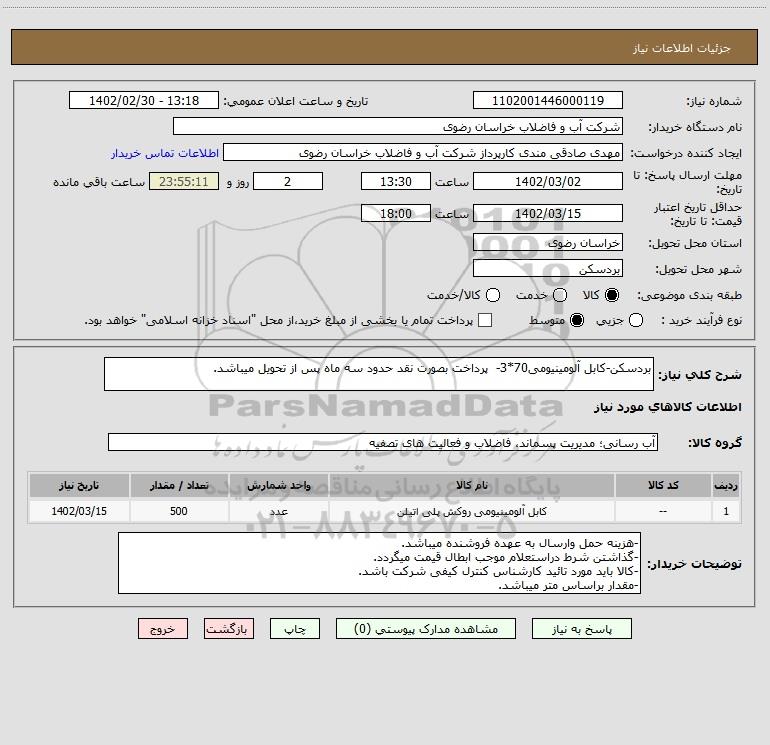Image resolution: width=770 pixels, height=745 pixels.
Task: Choose the جزیی purchase process option
Action: point(635,320)
